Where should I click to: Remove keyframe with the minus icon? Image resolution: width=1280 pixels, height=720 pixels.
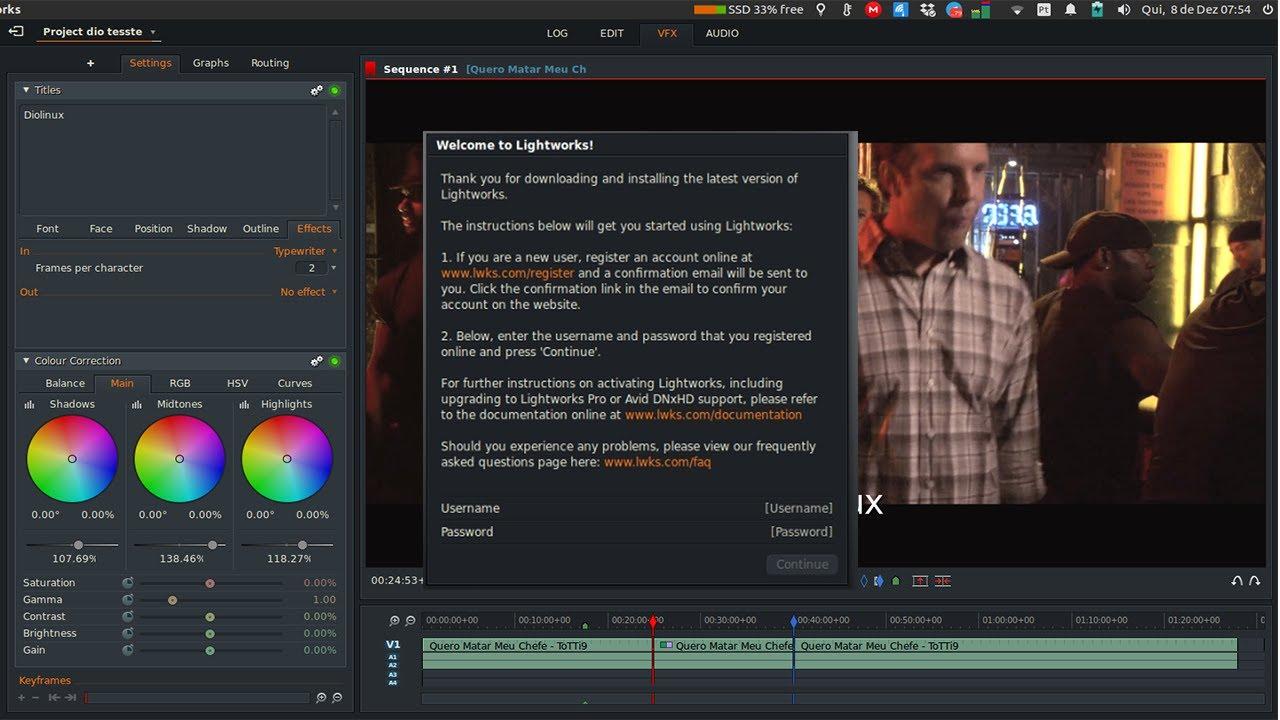tap(36, 697)
